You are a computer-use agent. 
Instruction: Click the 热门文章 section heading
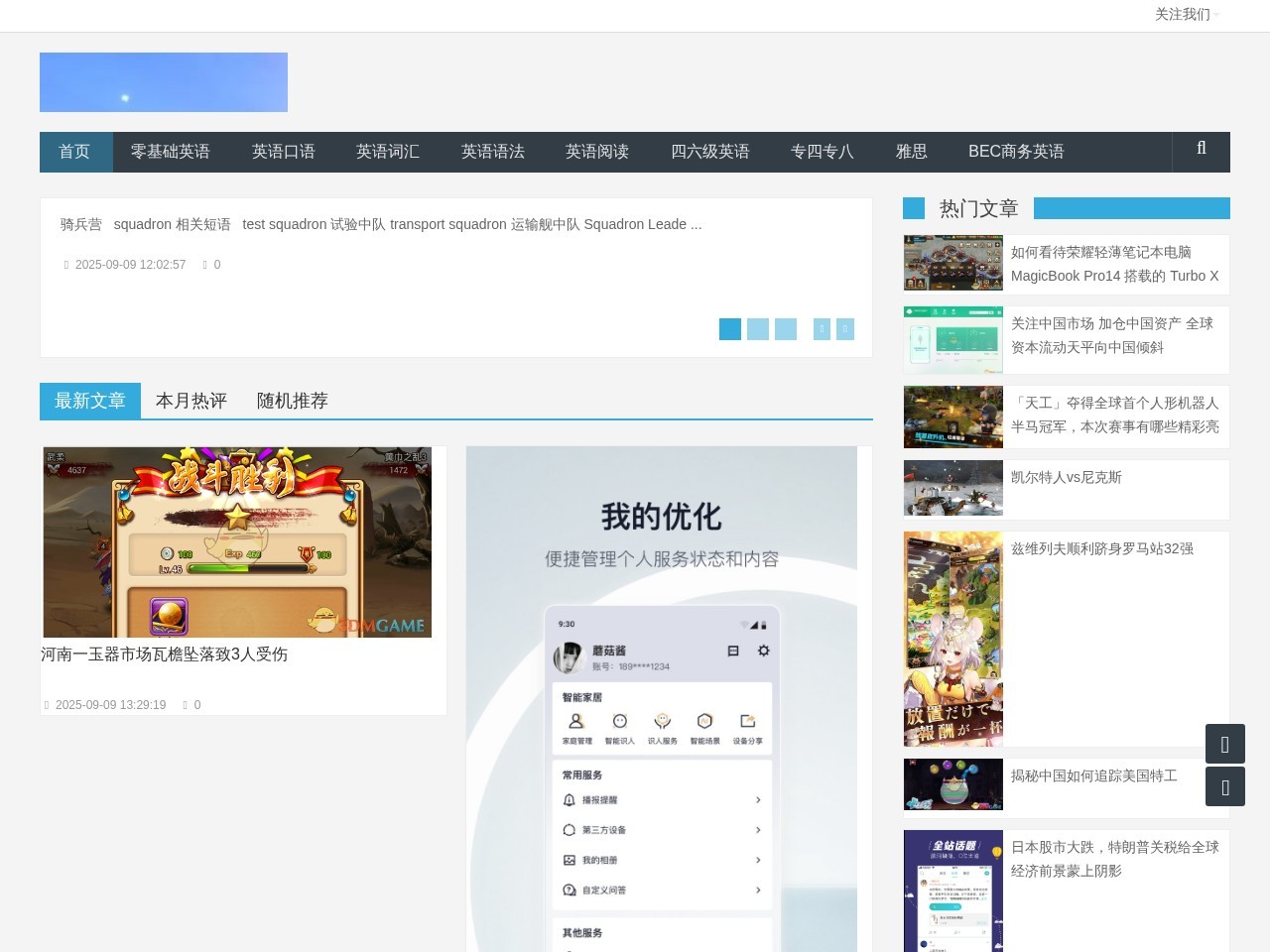[979, 208]
